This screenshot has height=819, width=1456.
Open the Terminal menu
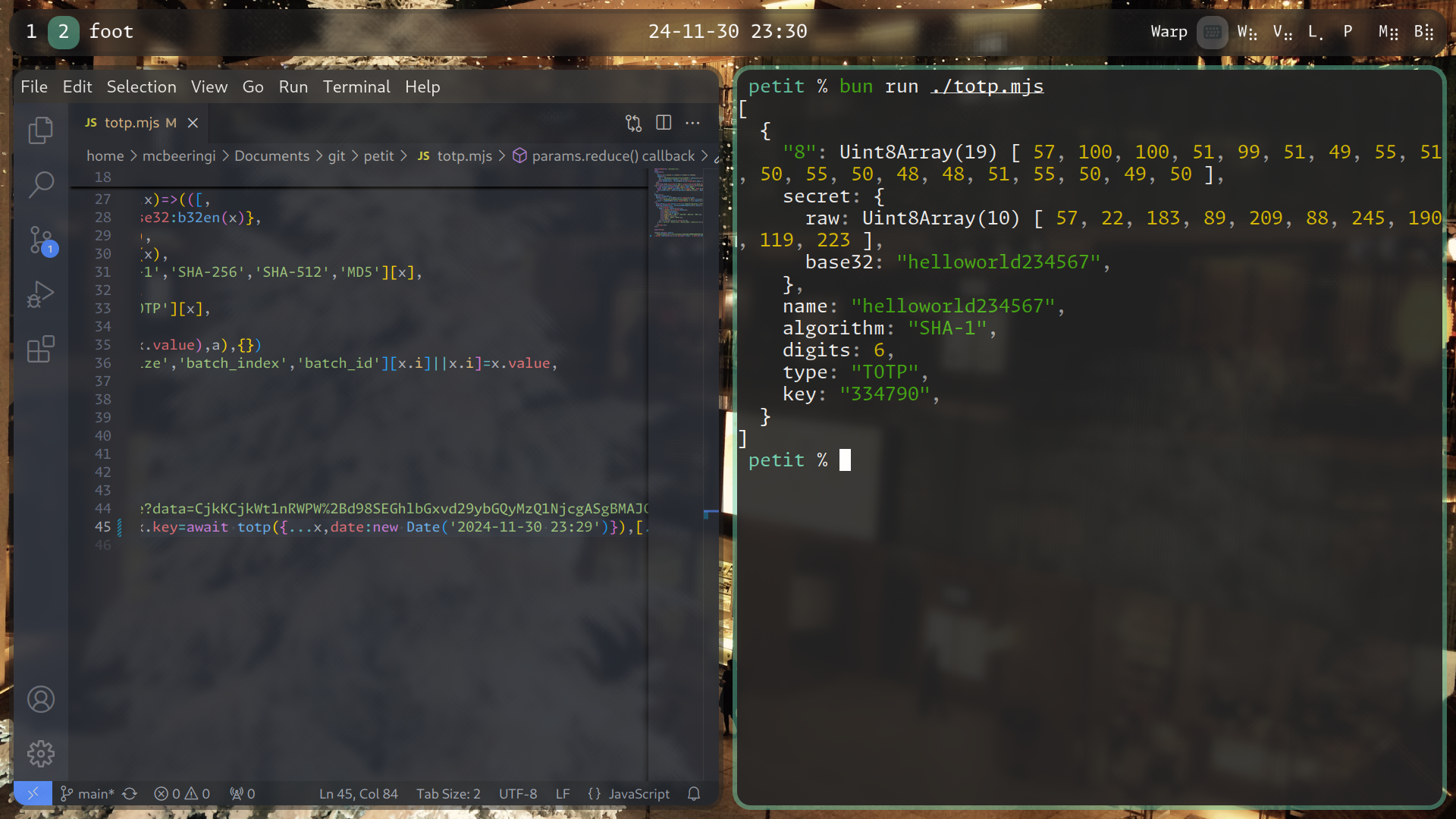(x=356, y=87)
